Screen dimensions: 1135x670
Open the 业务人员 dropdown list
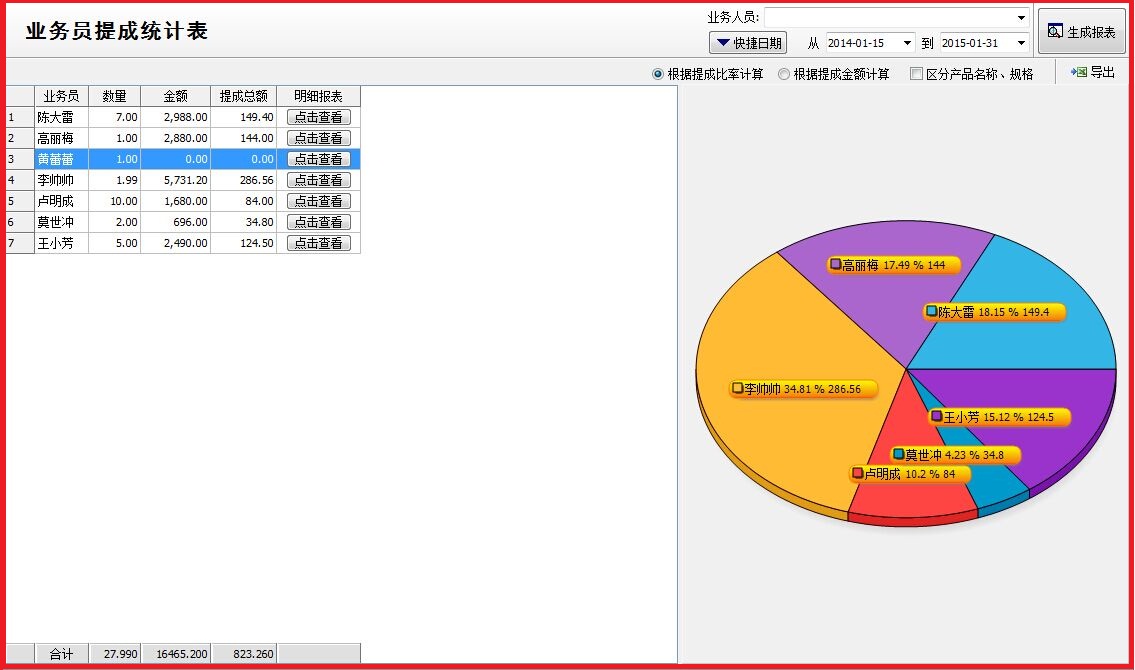pyautogui.click(x=1021, y=17)
